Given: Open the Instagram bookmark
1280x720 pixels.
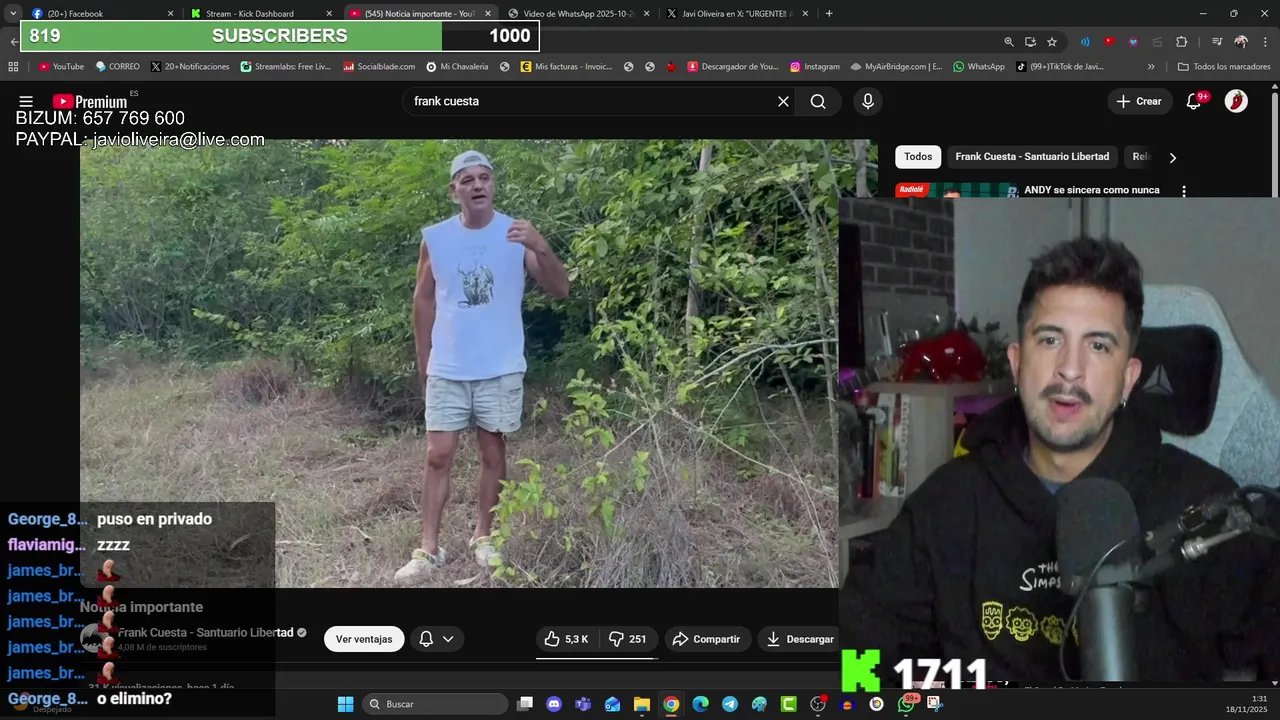Looking at the screenshot, I should point(814,67).
